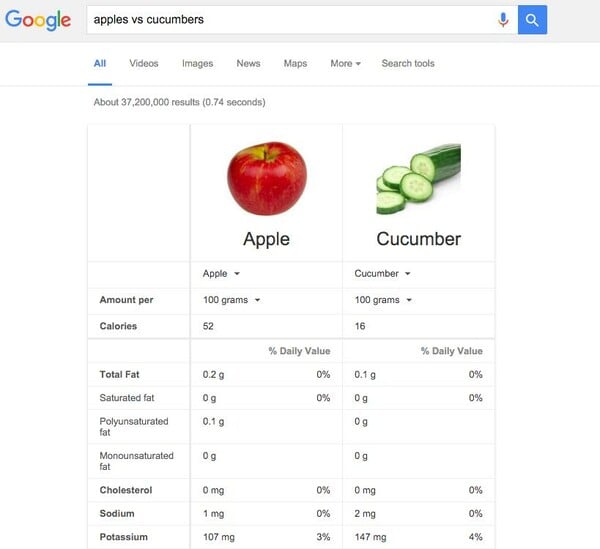Change cucumber amount from 100 grams
This screenshot has width=600, height=549.
383,300
